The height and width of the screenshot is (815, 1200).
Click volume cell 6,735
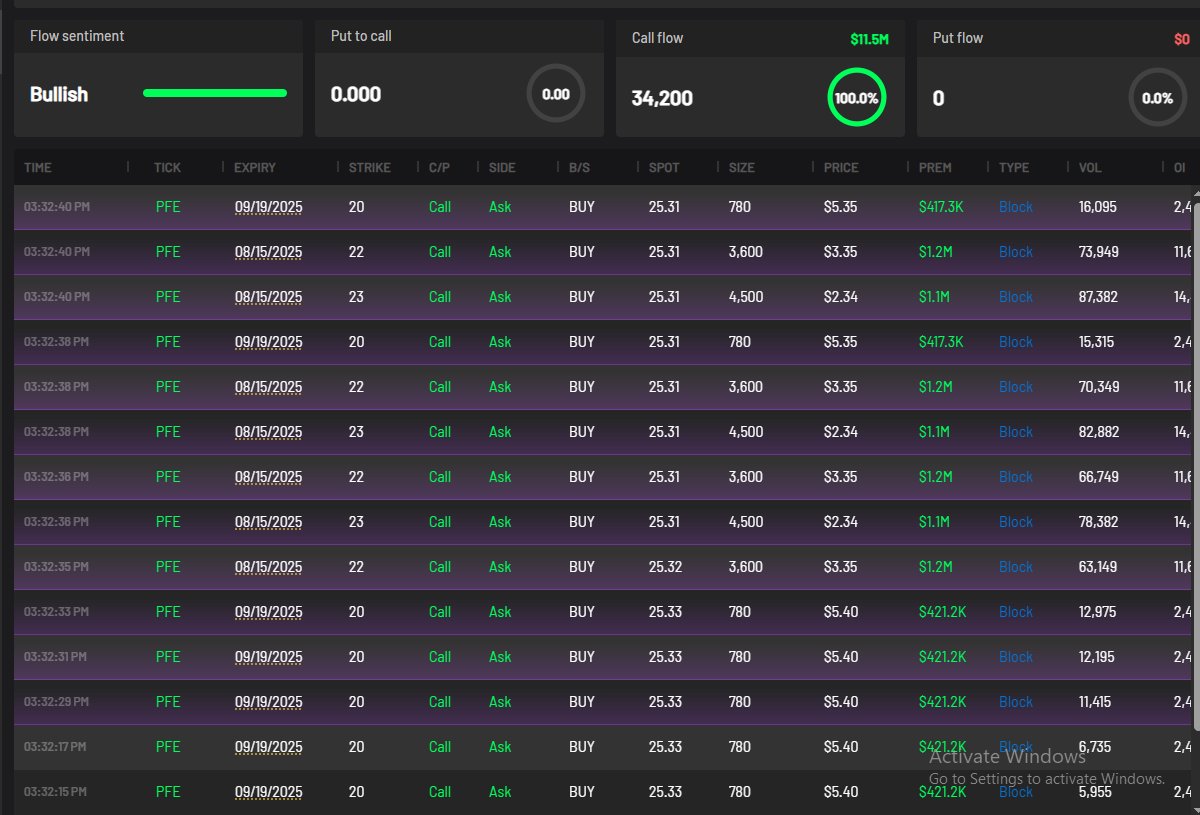tap(1095, 747)
